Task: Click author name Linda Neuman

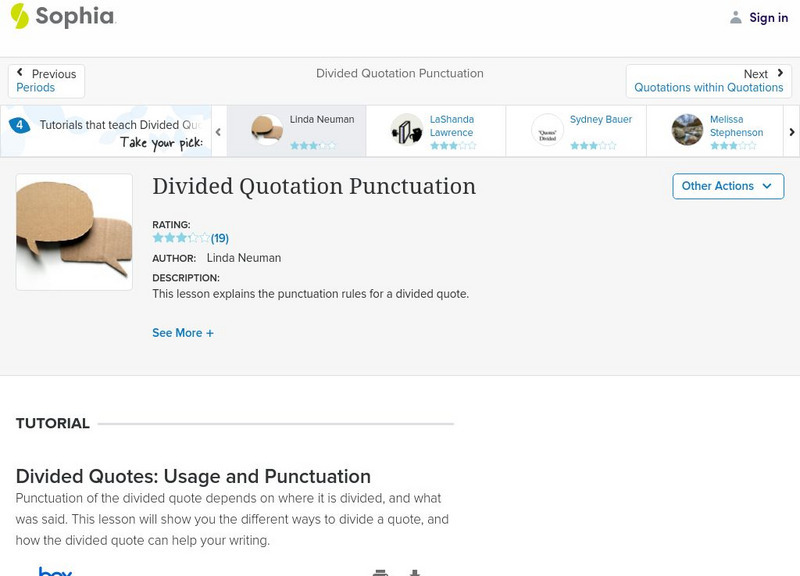Action: pos(244,258)
